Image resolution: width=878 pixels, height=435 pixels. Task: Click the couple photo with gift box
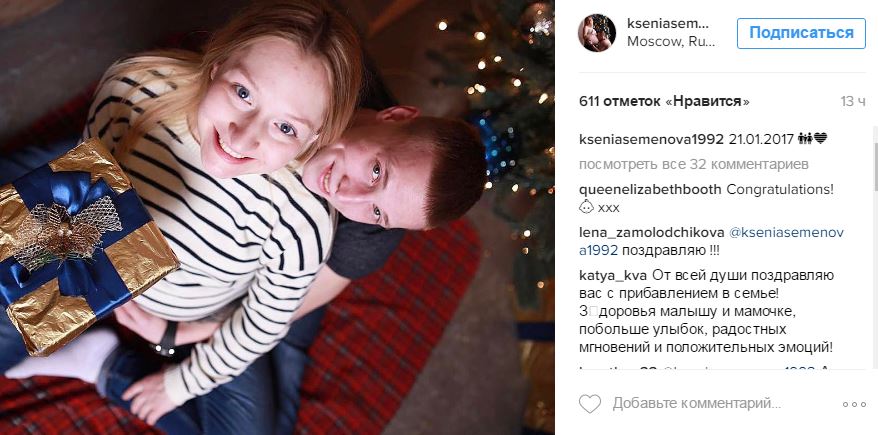pos(277,217)
